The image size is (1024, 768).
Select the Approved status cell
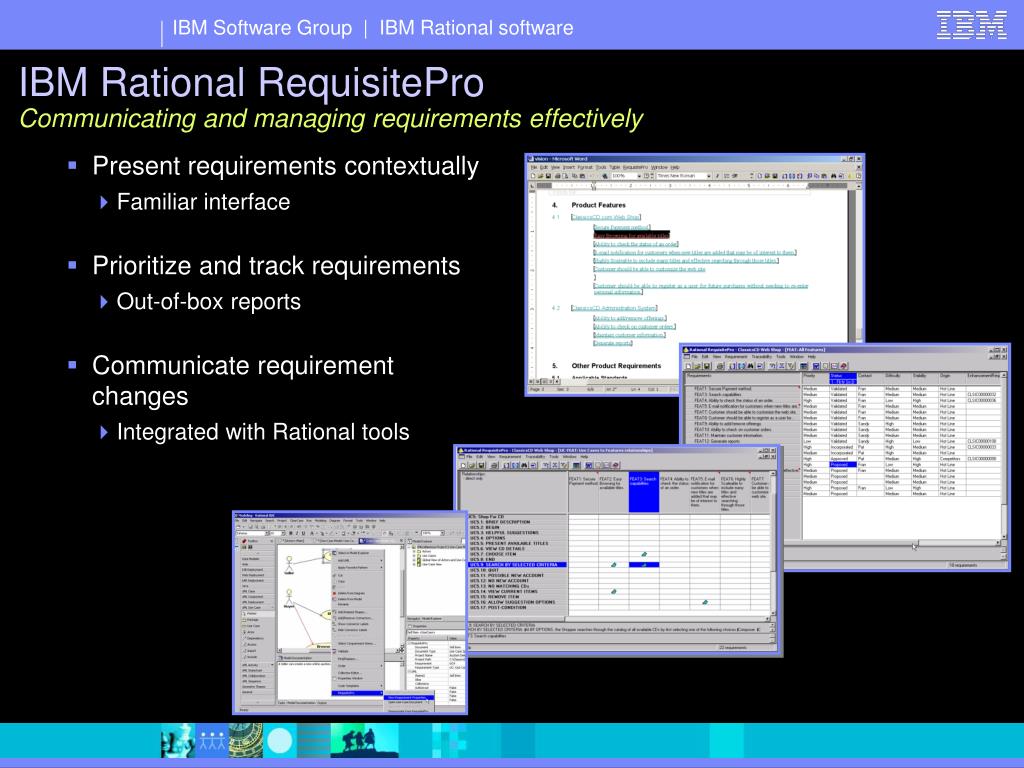[x=843, y=458]
